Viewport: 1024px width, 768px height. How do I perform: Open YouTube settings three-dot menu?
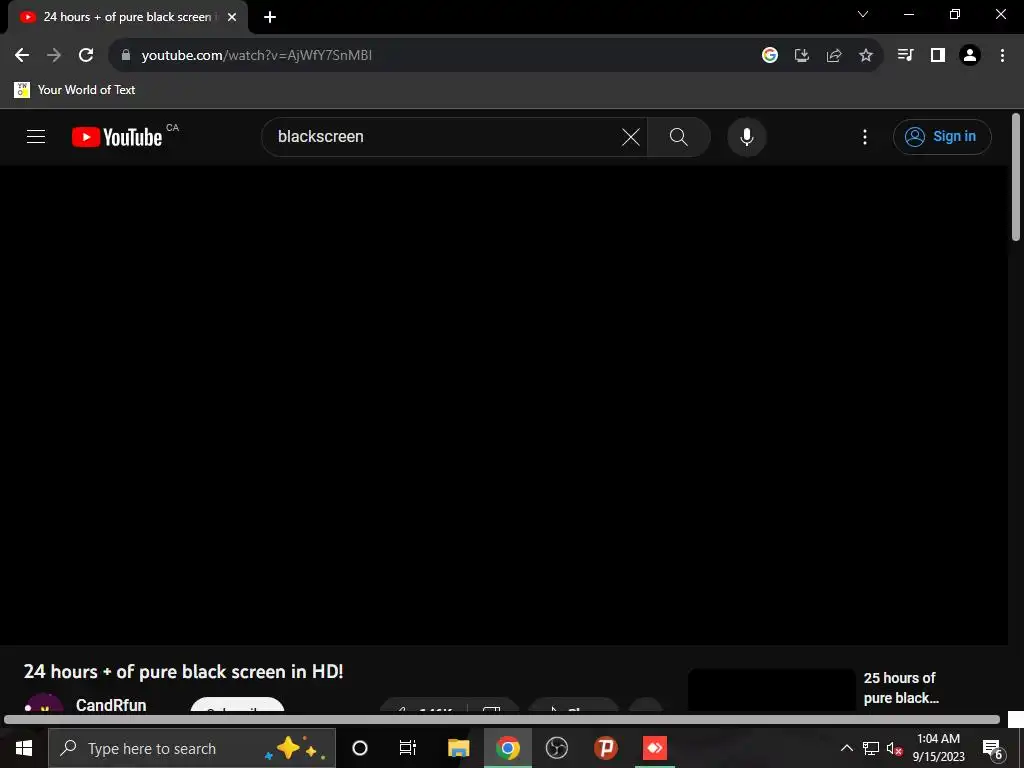865,137
